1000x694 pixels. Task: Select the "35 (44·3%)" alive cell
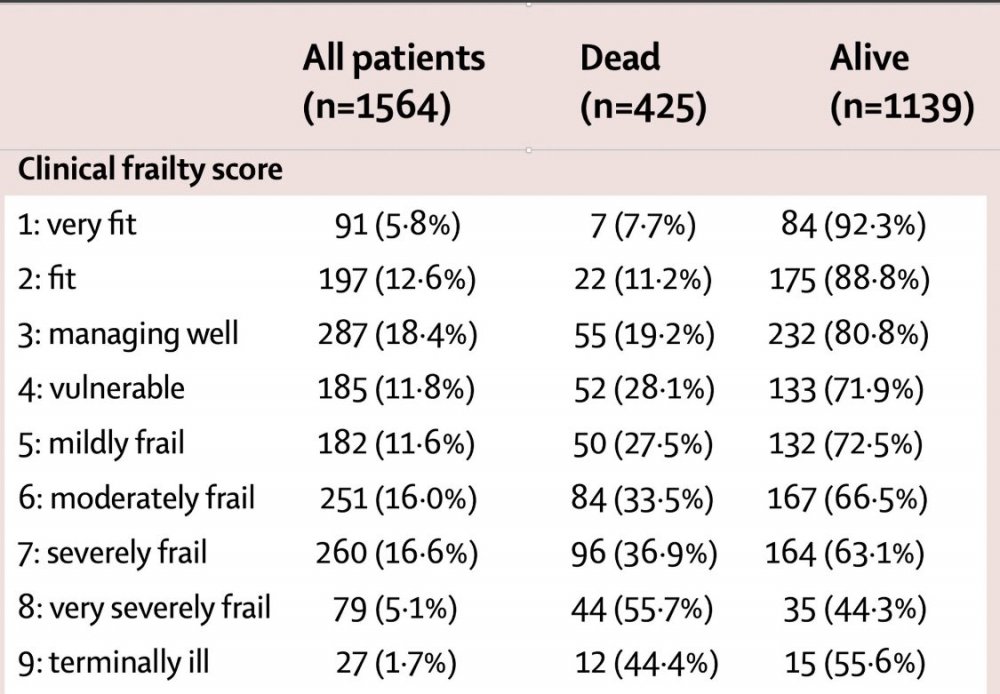click(855, 606)
